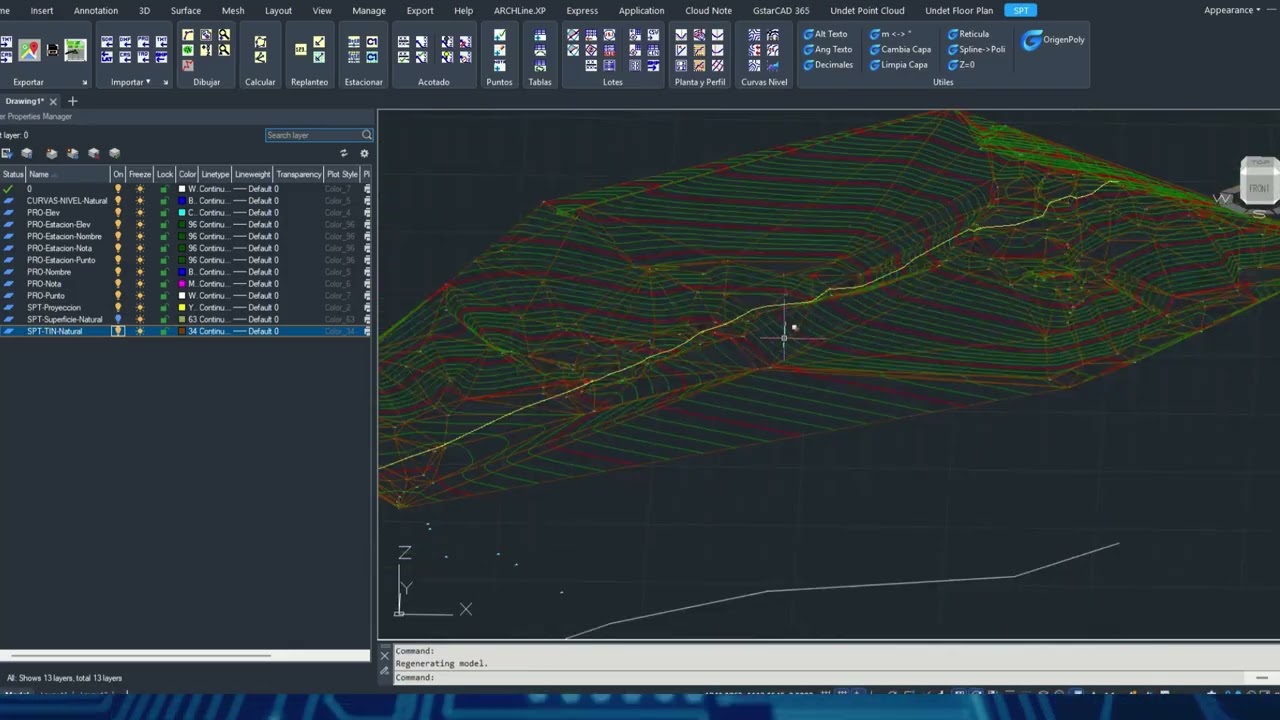Click the Z=0 utility
The width and height of the screenshot is (1280, 720).
(961, 65)
